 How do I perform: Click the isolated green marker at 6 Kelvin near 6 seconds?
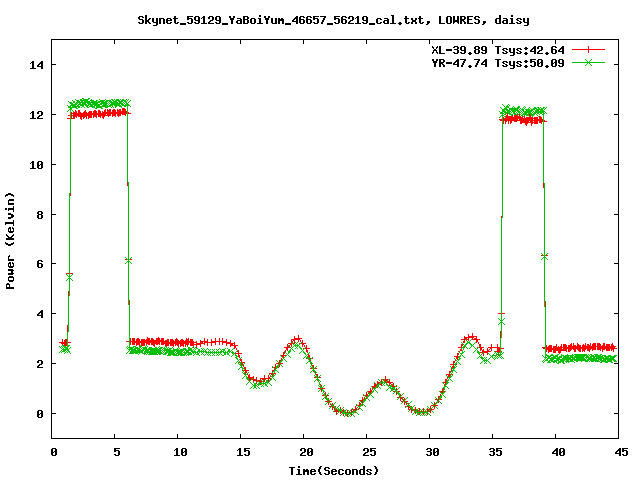[x=129, y=260]
